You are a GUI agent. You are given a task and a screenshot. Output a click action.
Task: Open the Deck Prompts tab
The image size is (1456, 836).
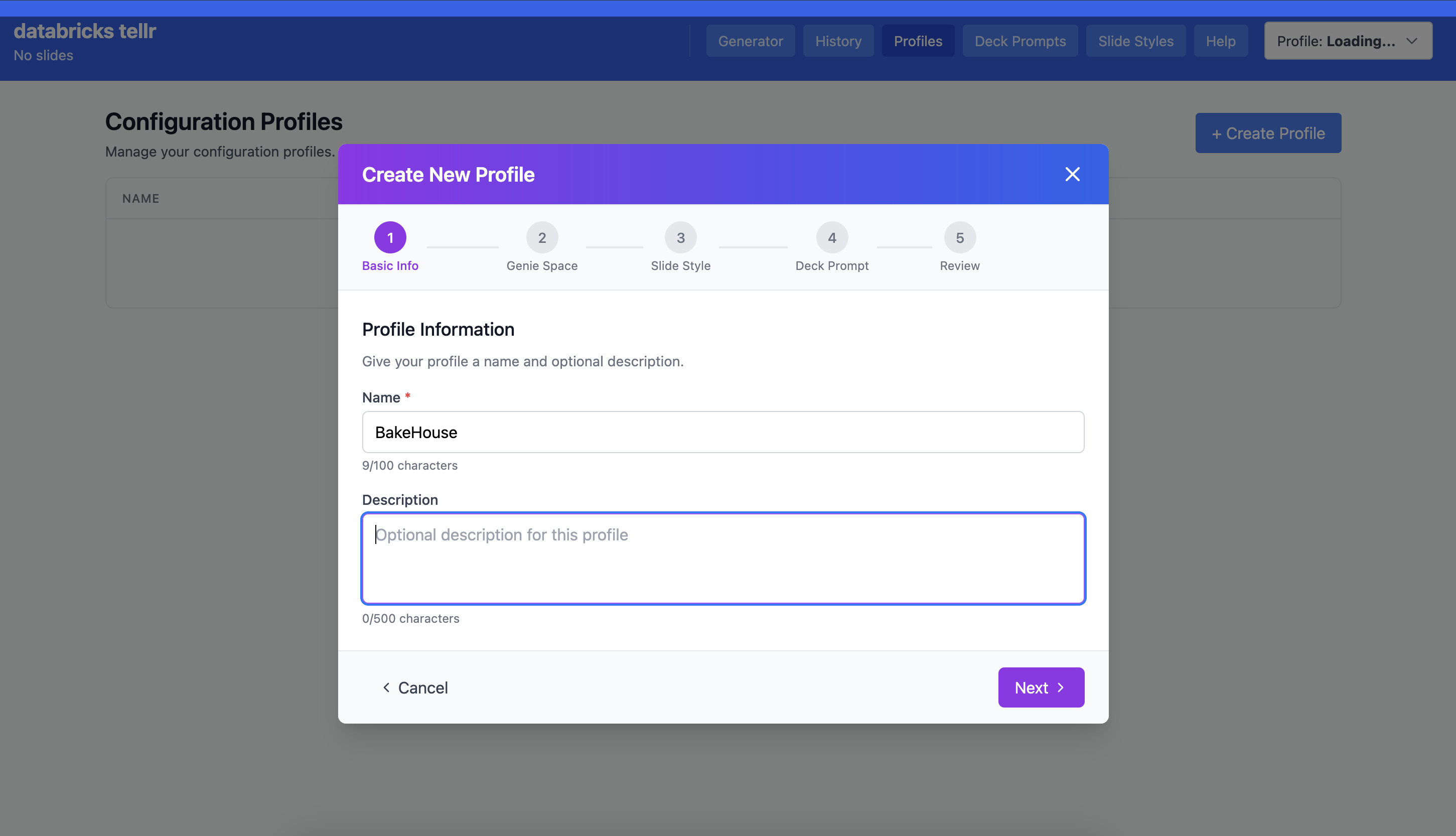tap(1020, 41)
